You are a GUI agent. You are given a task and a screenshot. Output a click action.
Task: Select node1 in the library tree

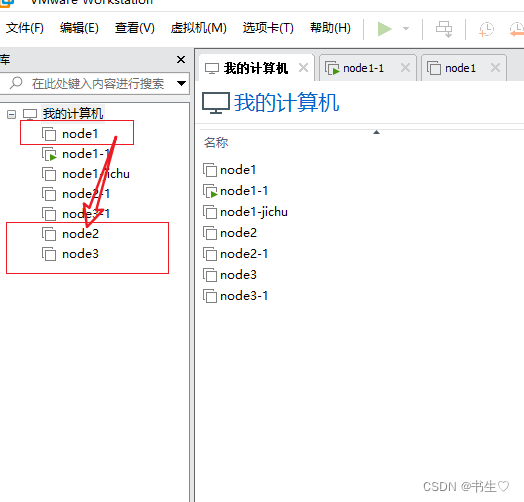[80, 134]
